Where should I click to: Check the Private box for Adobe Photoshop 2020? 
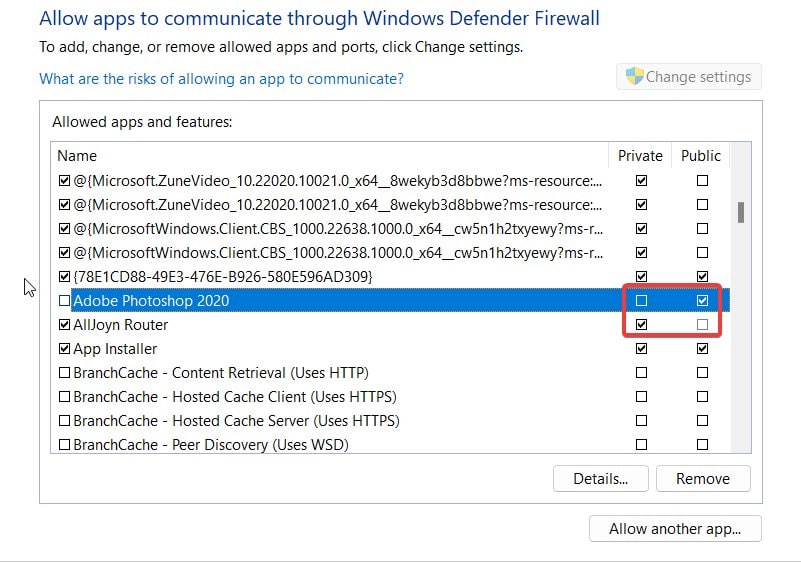coord(641,300)
